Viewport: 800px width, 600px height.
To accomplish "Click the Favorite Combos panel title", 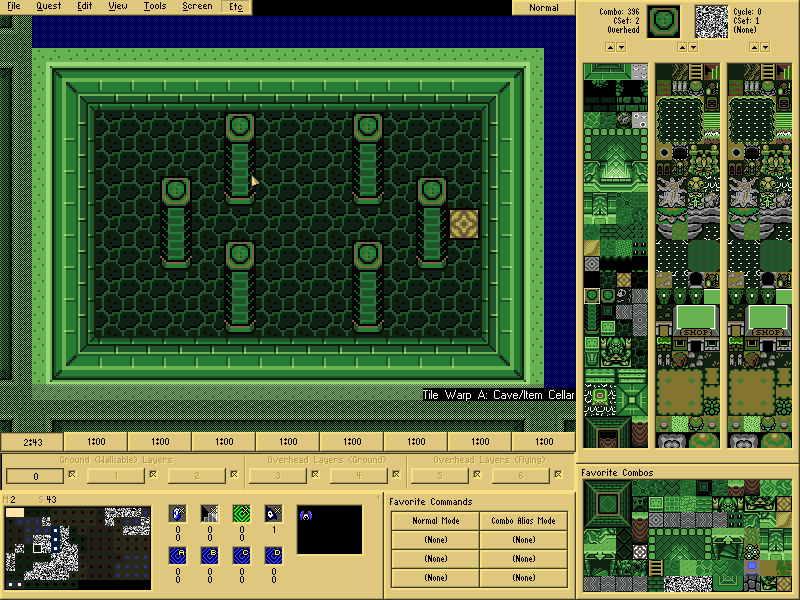I will pyautogui.click(x=617, y=473).
